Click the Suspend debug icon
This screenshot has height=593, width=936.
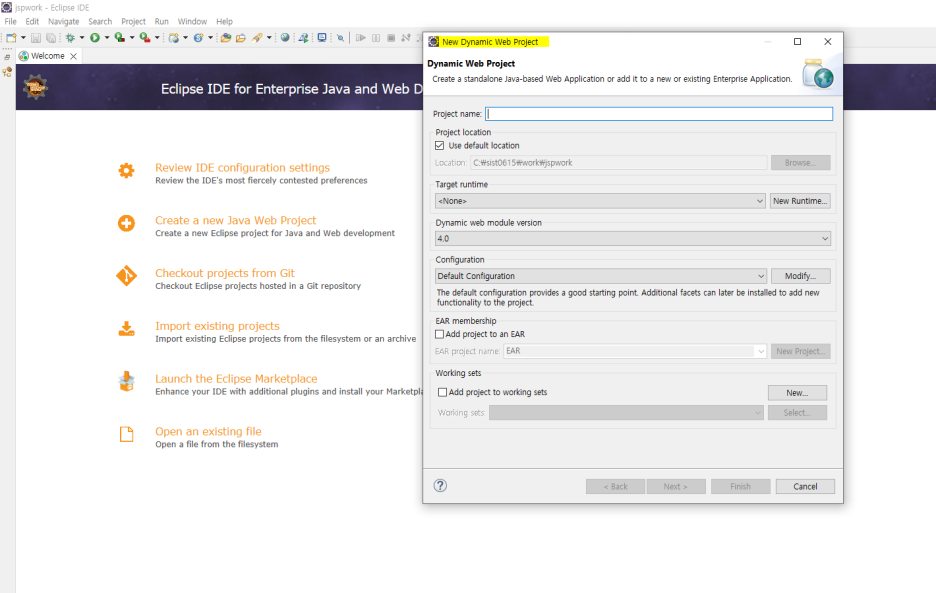pyautogui.click(x=376, y=38)
